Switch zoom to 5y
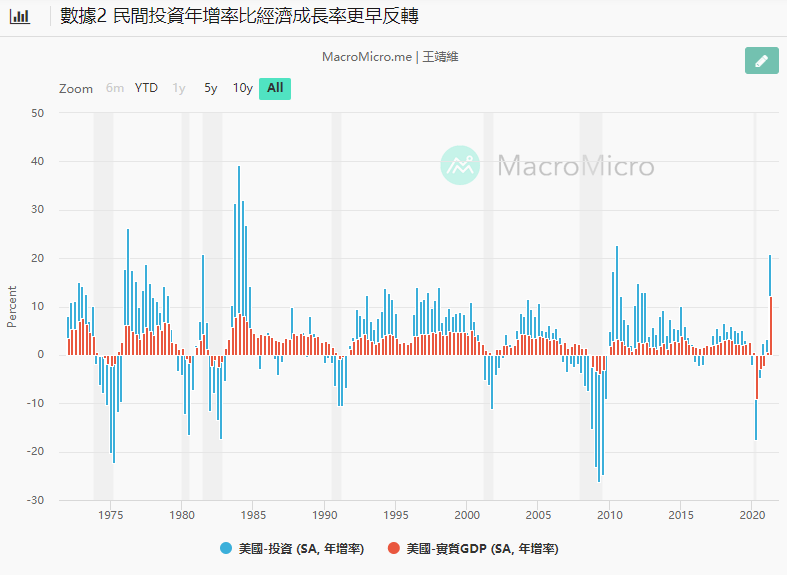The width and height of the screenshot is (787, 575). (x=210, y=88)
